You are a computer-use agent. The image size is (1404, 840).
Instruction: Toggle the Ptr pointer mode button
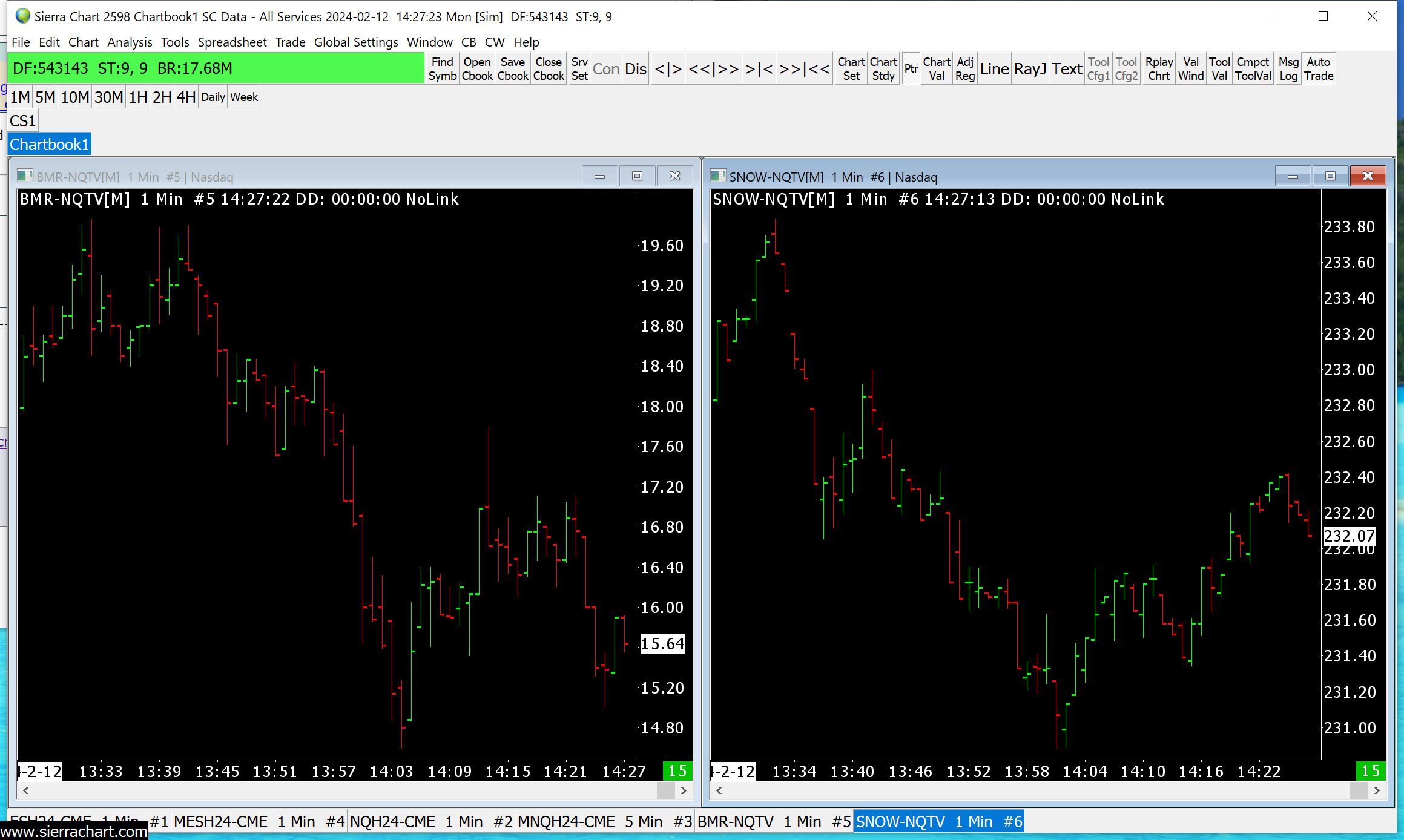[911, 68]
